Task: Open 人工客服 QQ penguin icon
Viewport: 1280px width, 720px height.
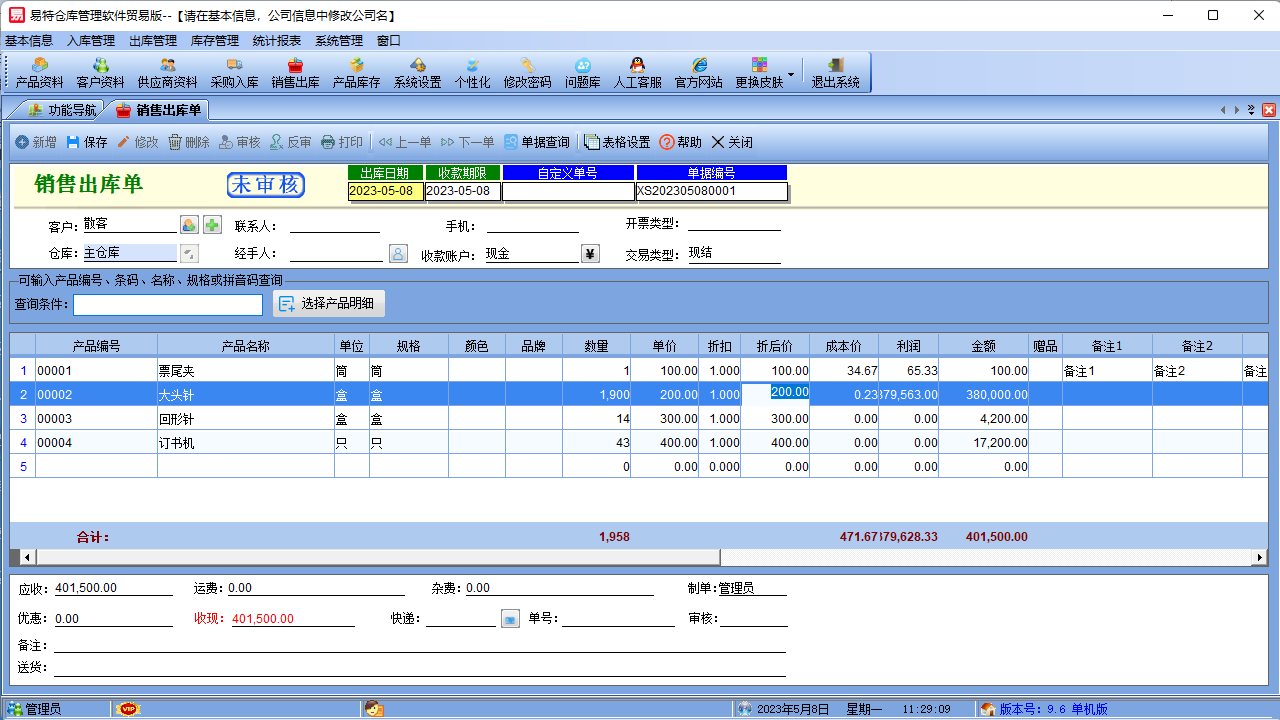Action: [637, 72]
